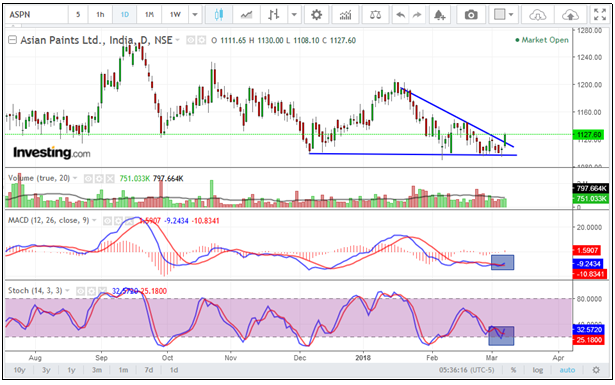Set date range to 3m
This screenshot has width=615, height=385.
click(97, 370)
